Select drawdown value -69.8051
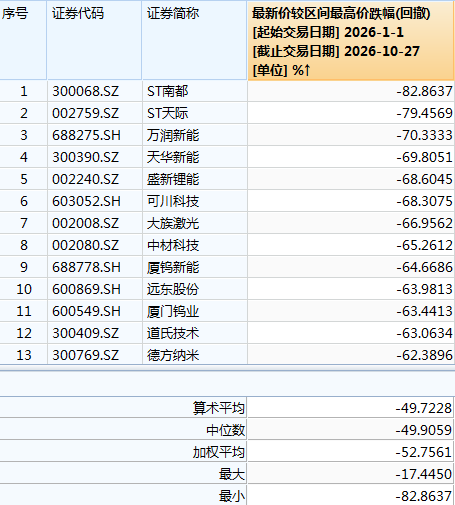This screenshot has height=505, width=455. (424, 157)
